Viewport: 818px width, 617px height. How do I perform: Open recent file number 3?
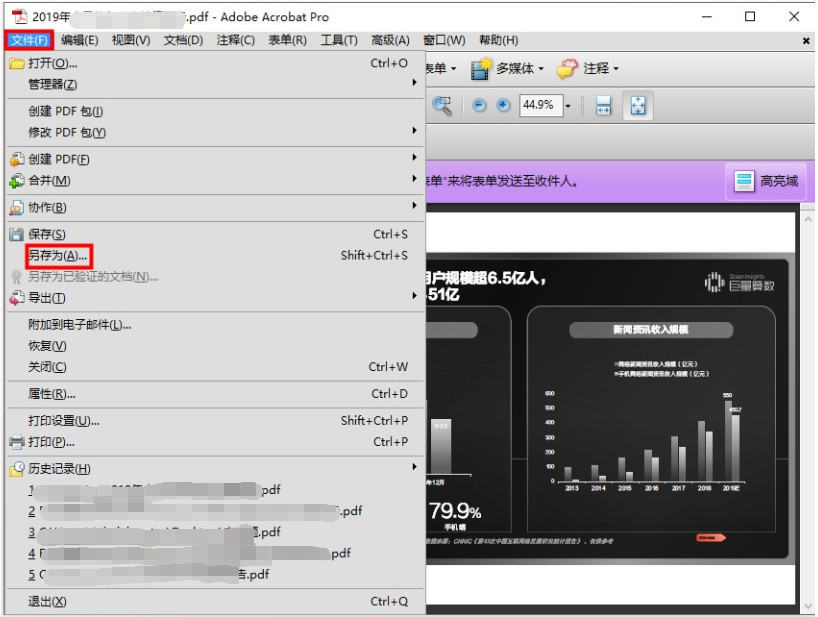coord(214,532)
